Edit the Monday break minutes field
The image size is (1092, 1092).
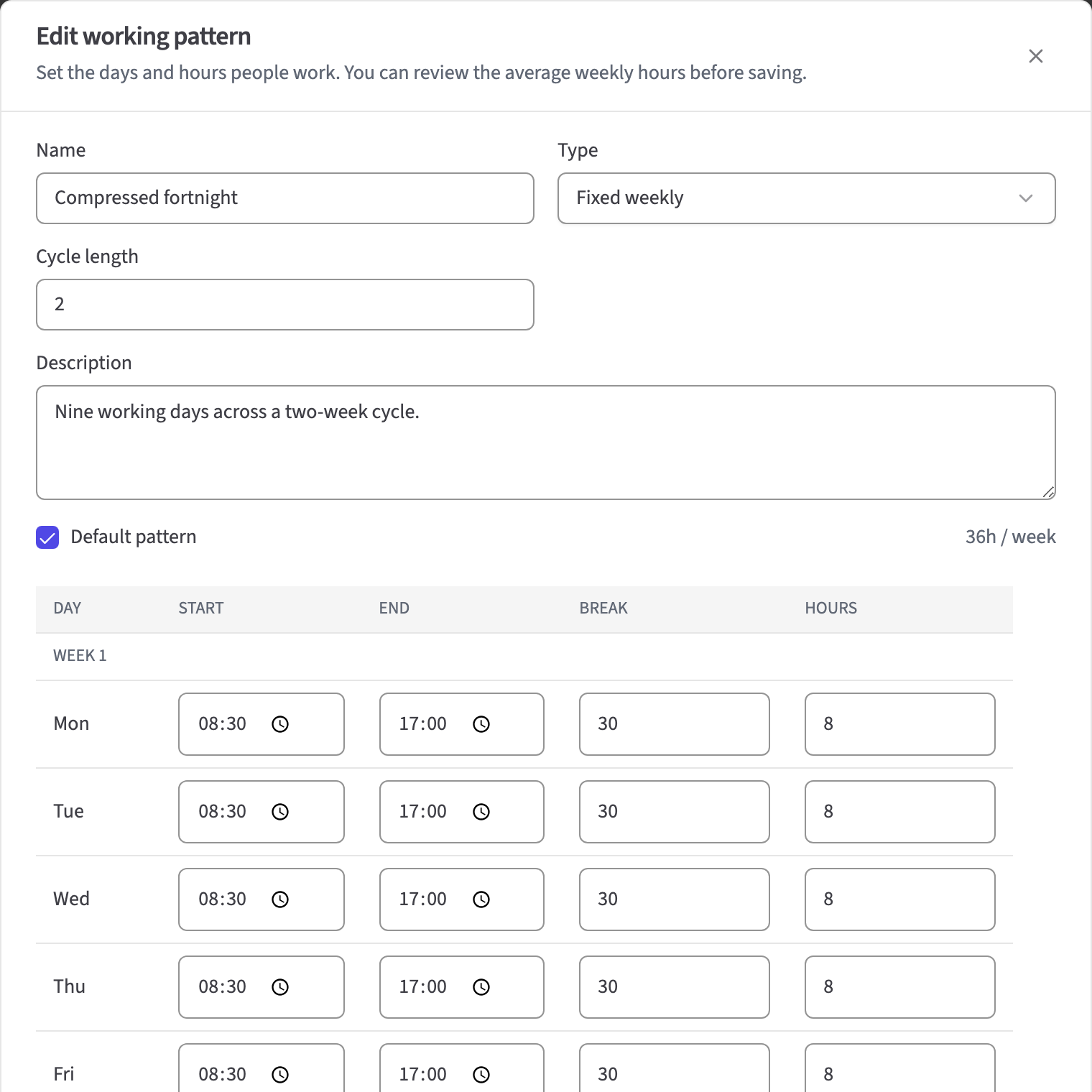point(674,724)
